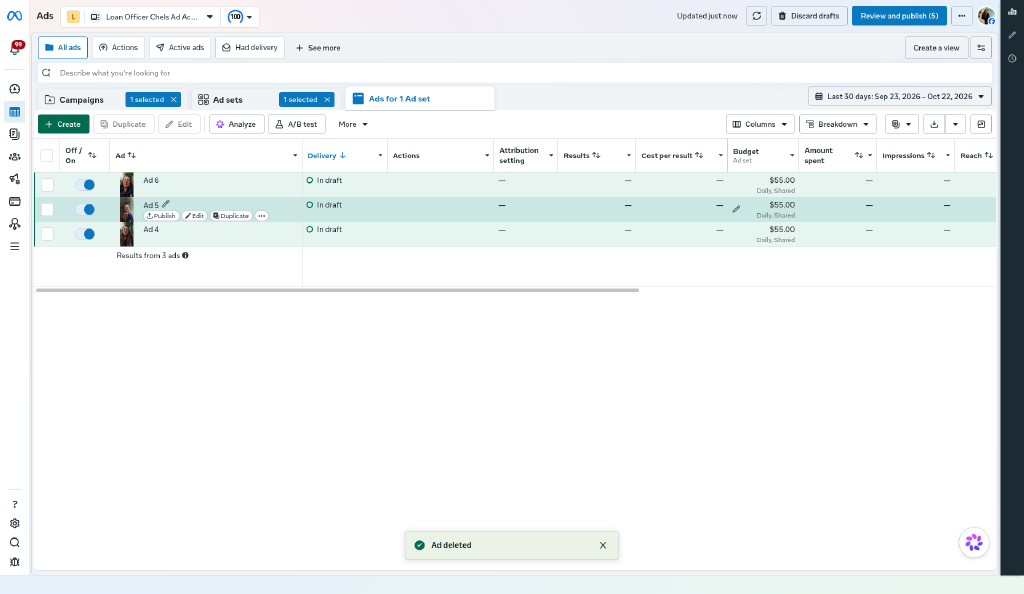Open the Loan Officer Chels ad account dropdown
The width and height of the screenshot is (1024, 594).
click(140, 17)
